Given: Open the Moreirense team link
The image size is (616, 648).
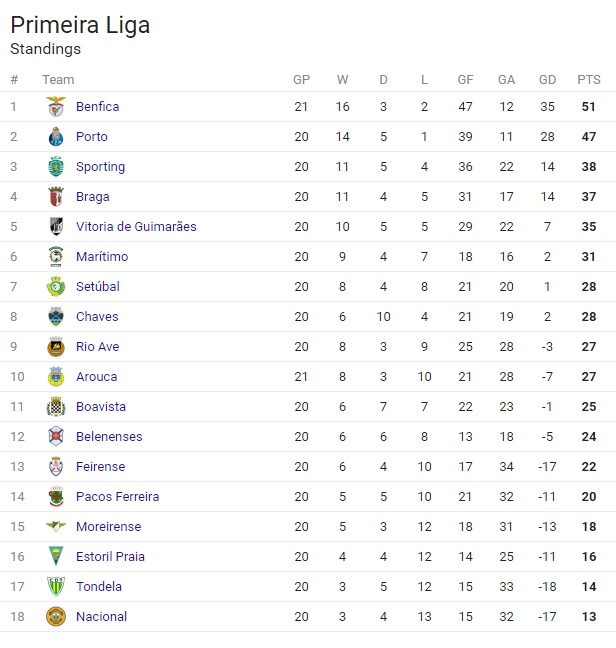Looking at the screenshot, I should [108, 527].
